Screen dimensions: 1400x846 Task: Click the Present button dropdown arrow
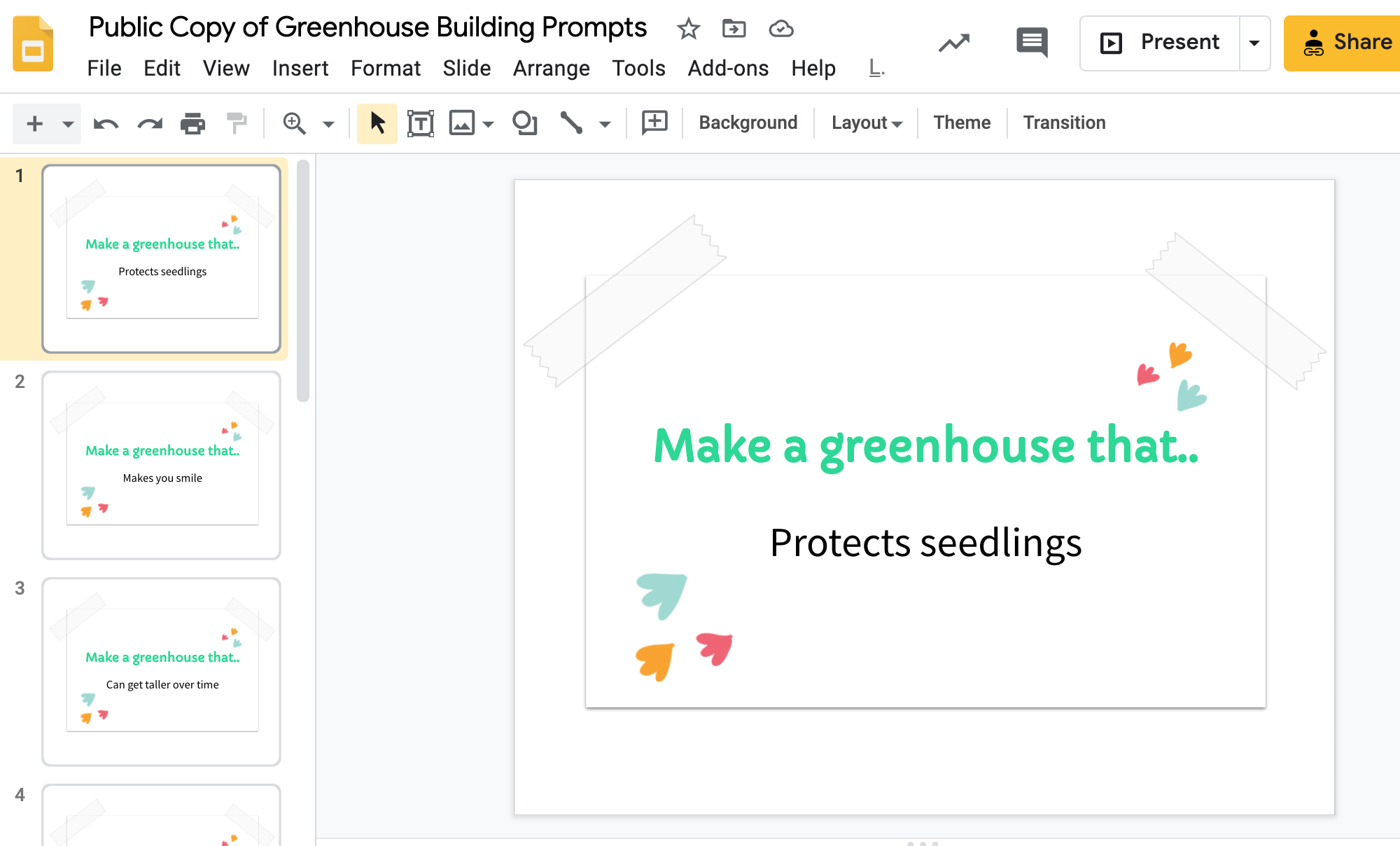(x=1258, y=42)
